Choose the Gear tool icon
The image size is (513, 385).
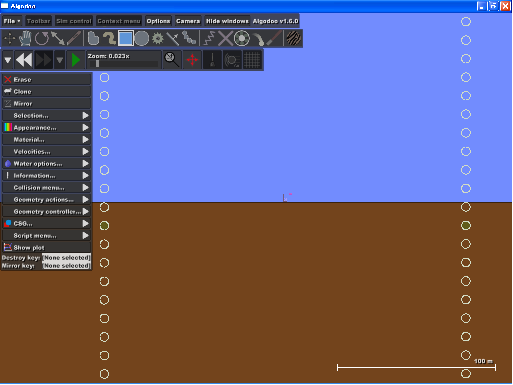pos(158,38)
